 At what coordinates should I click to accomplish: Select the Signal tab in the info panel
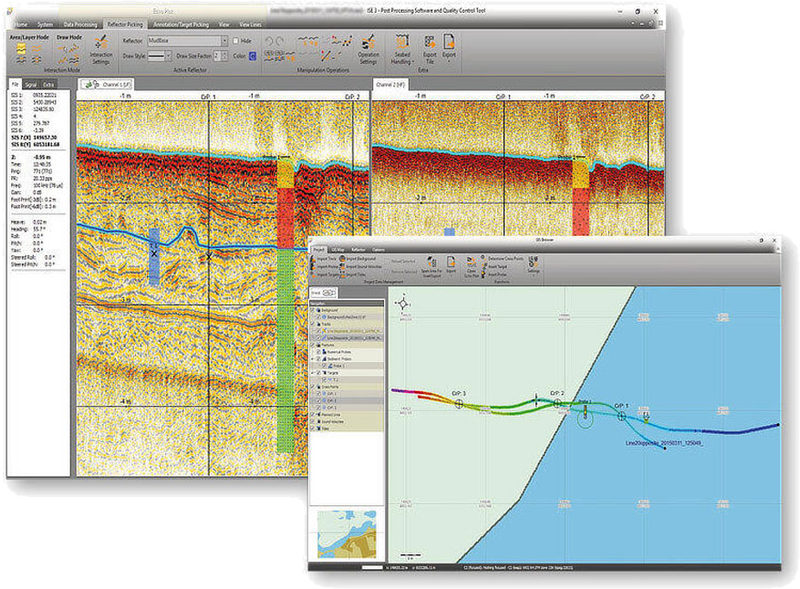[31, 84]
